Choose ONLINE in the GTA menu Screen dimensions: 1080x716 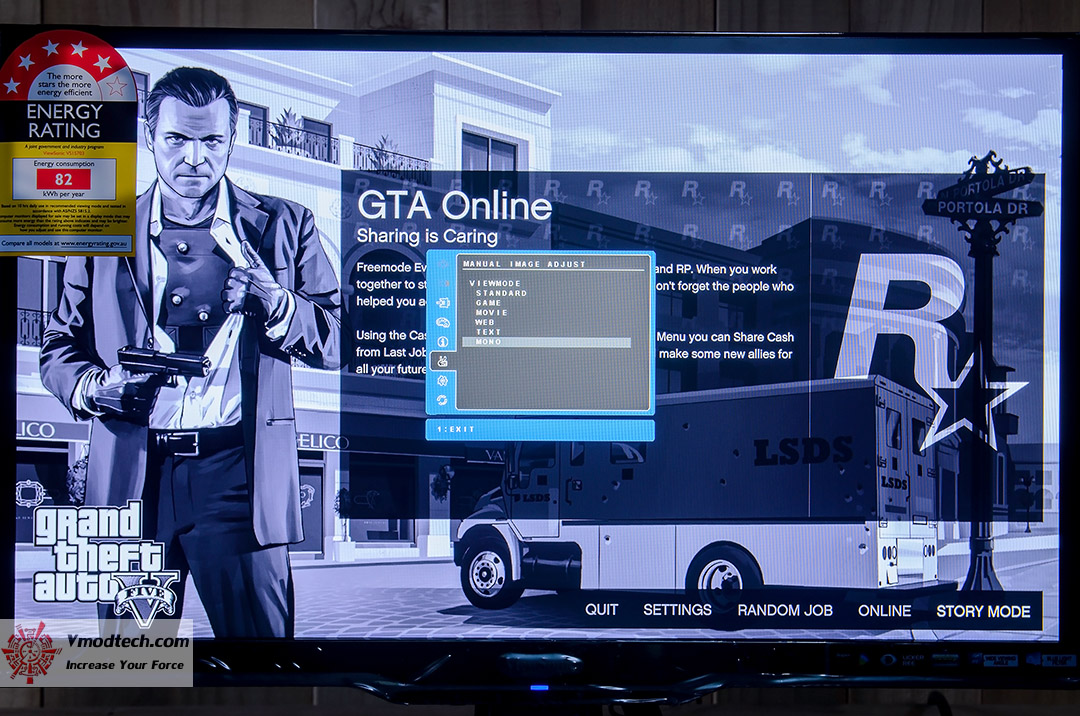(x=884, y=611)
